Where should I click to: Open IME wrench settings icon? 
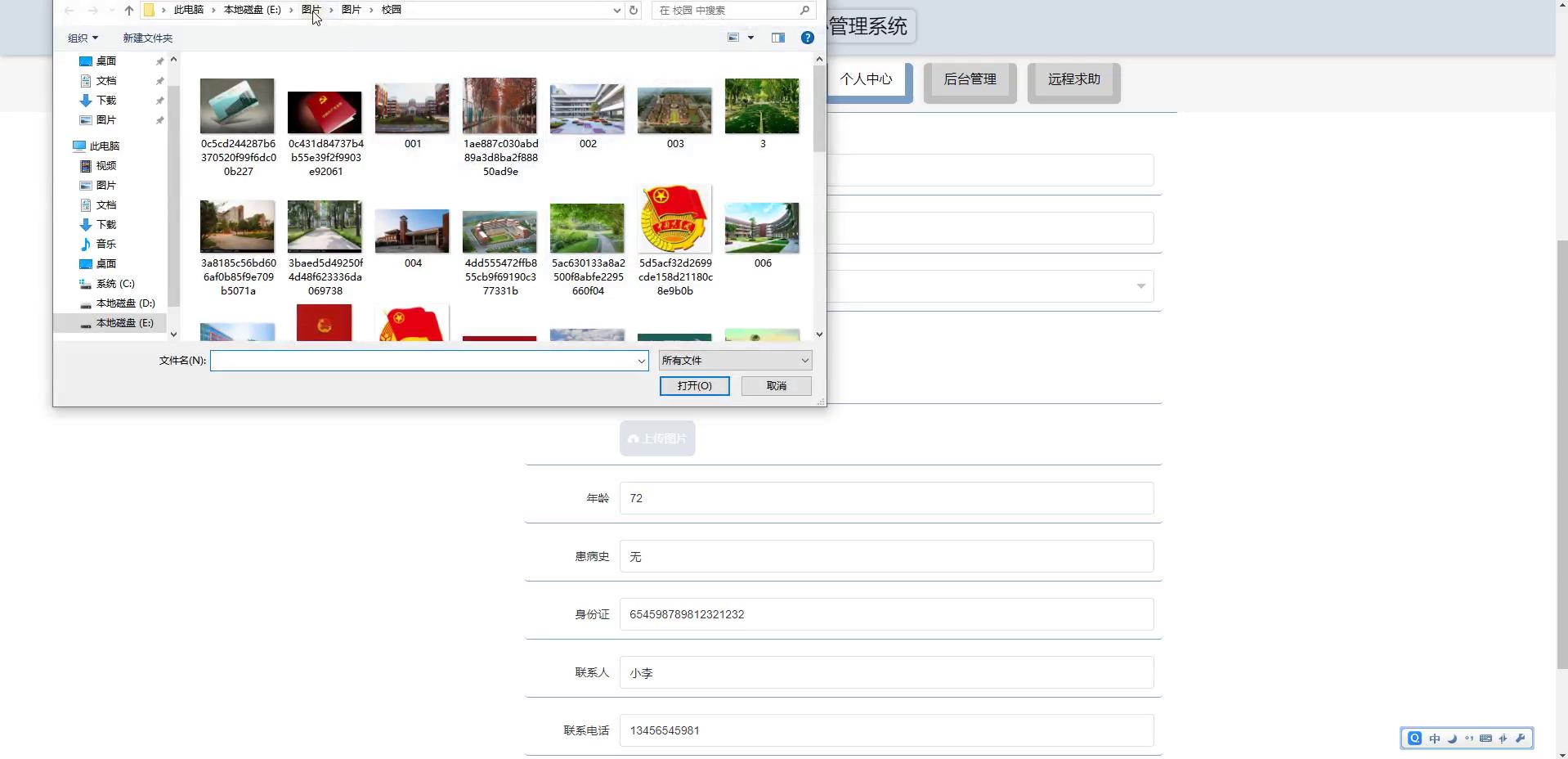pos(1520,739)
